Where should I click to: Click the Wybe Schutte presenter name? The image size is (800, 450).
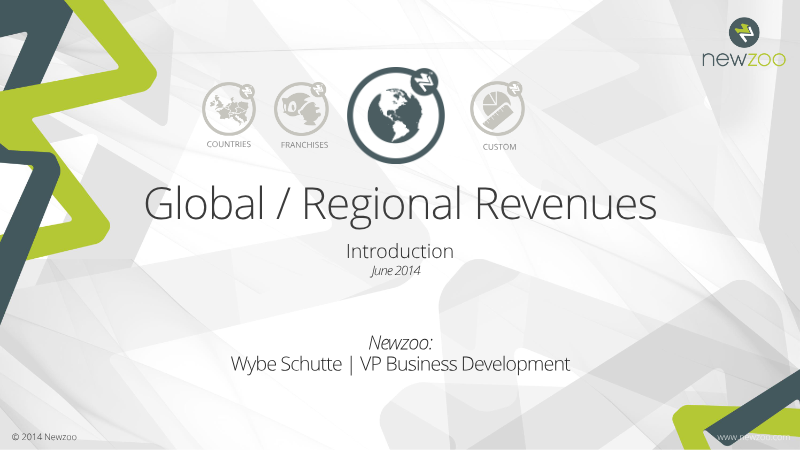coord(286,364)
